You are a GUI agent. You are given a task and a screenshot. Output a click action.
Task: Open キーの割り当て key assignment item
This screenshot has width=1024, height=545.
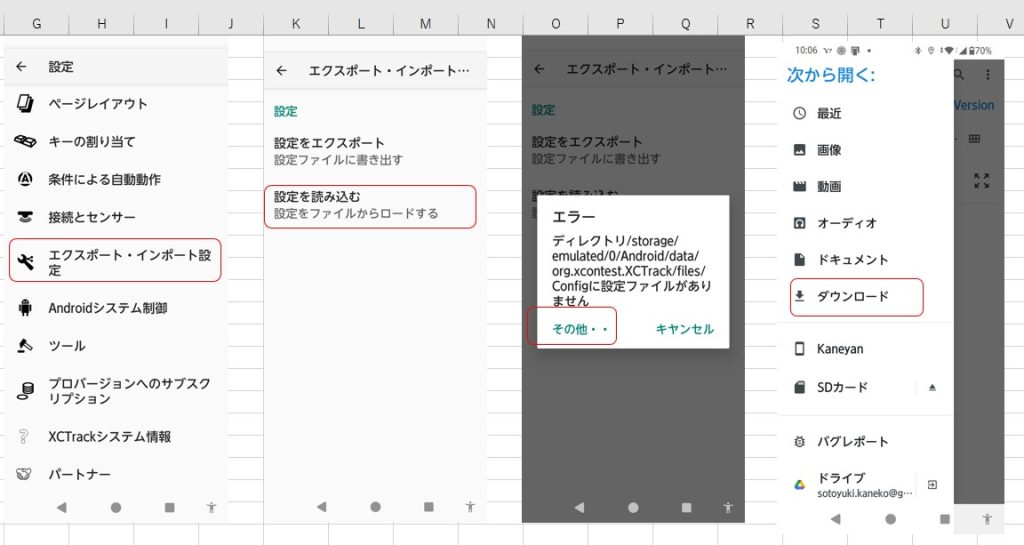point(91,142)
